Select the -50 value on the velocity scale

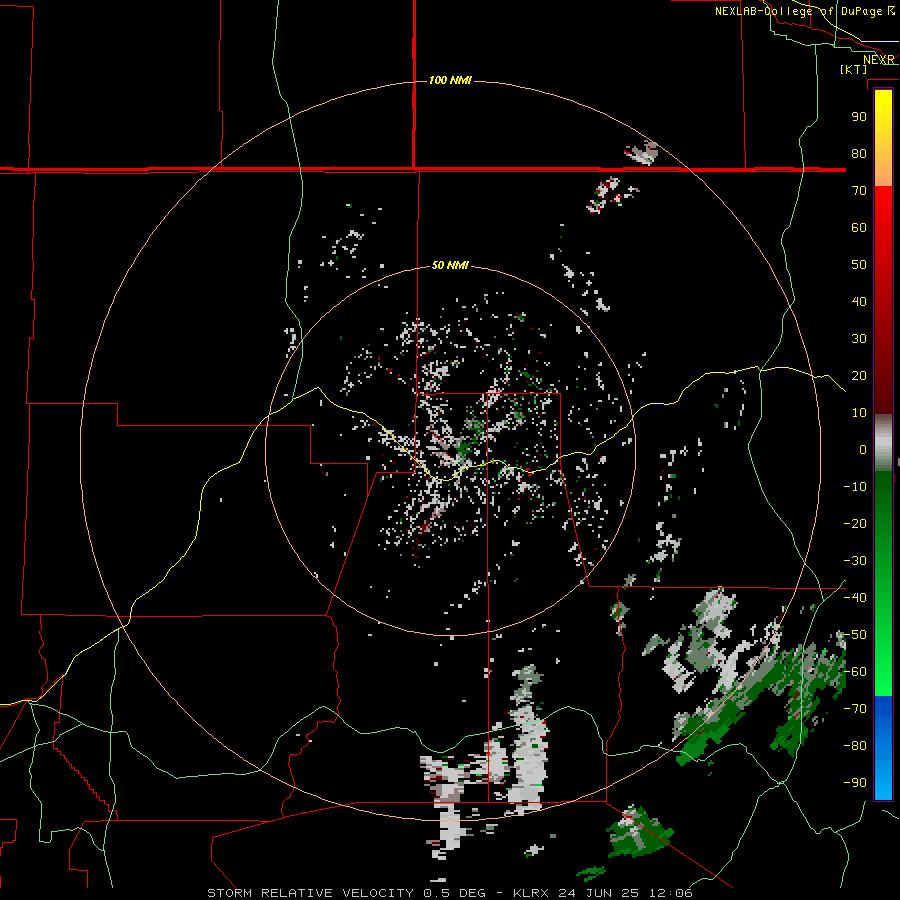point(855,635)
